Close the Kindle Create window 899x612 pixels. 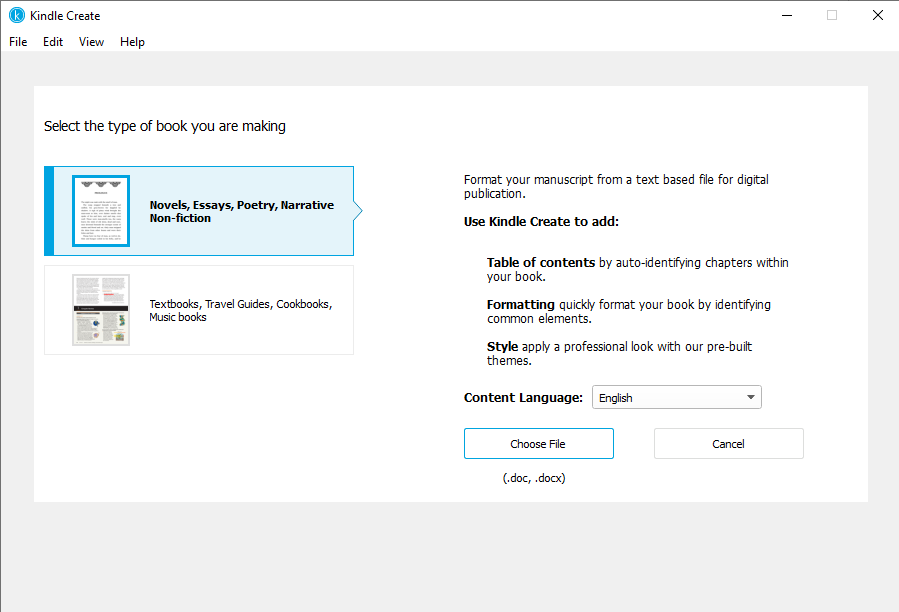click(x=877, y=15)
